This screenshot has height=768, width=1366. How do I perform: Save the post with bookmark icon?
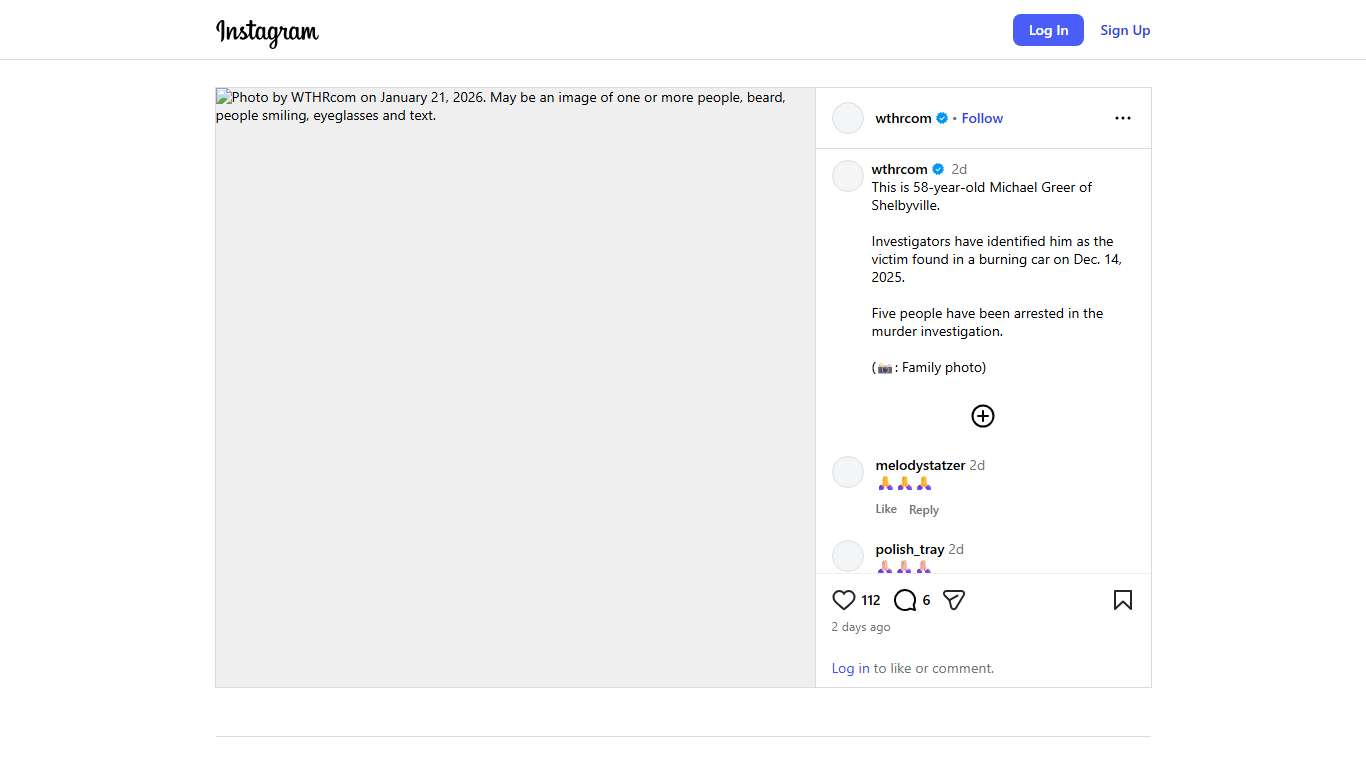[1122, 600]
